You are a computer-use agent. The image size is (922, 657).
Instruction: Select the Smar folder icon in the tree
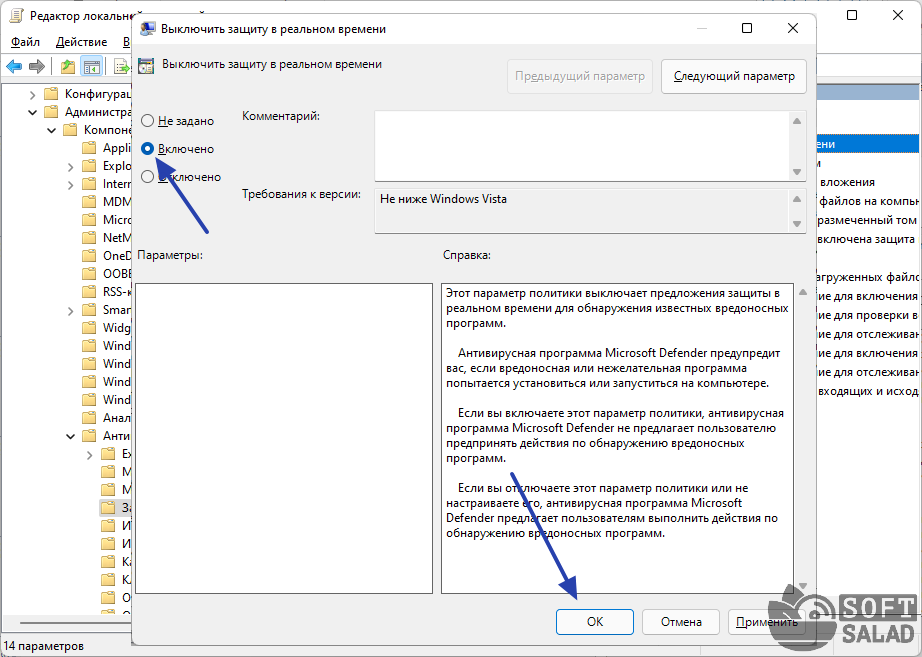(89, 310)
